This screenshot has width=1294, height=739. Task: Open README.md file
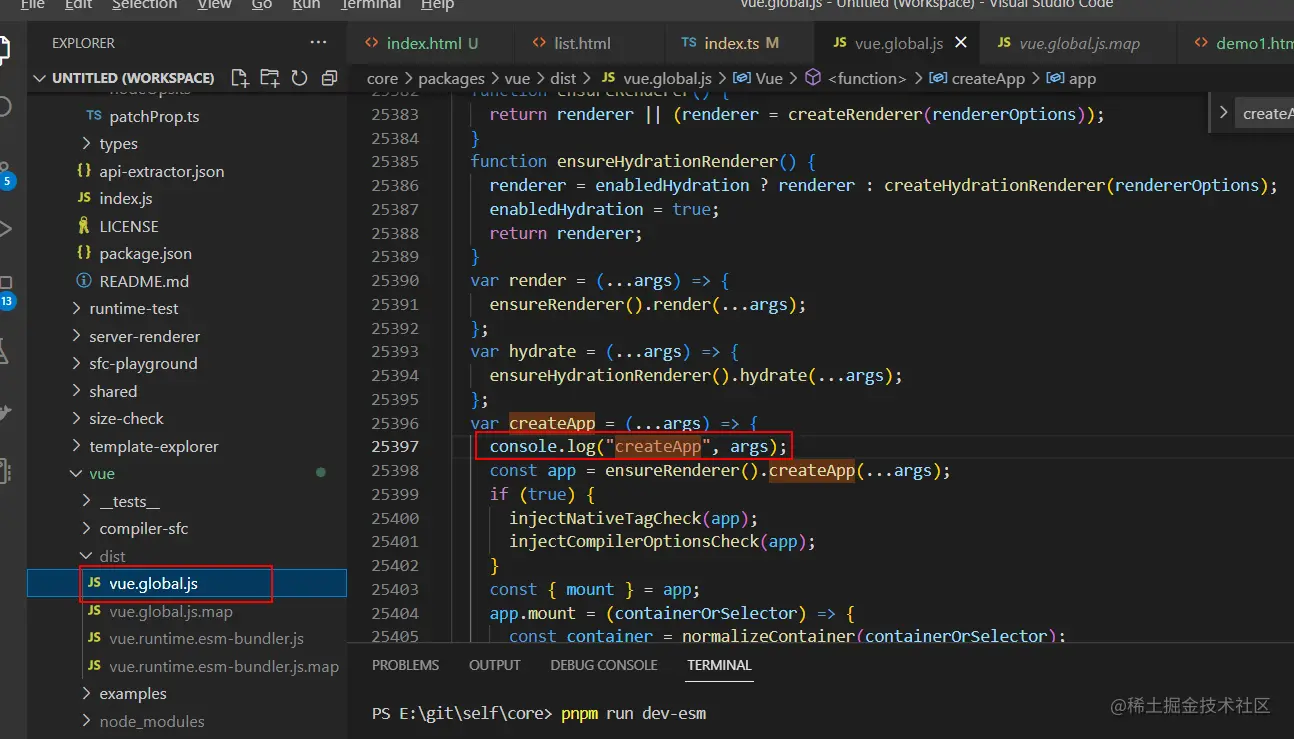coord(143,281)
